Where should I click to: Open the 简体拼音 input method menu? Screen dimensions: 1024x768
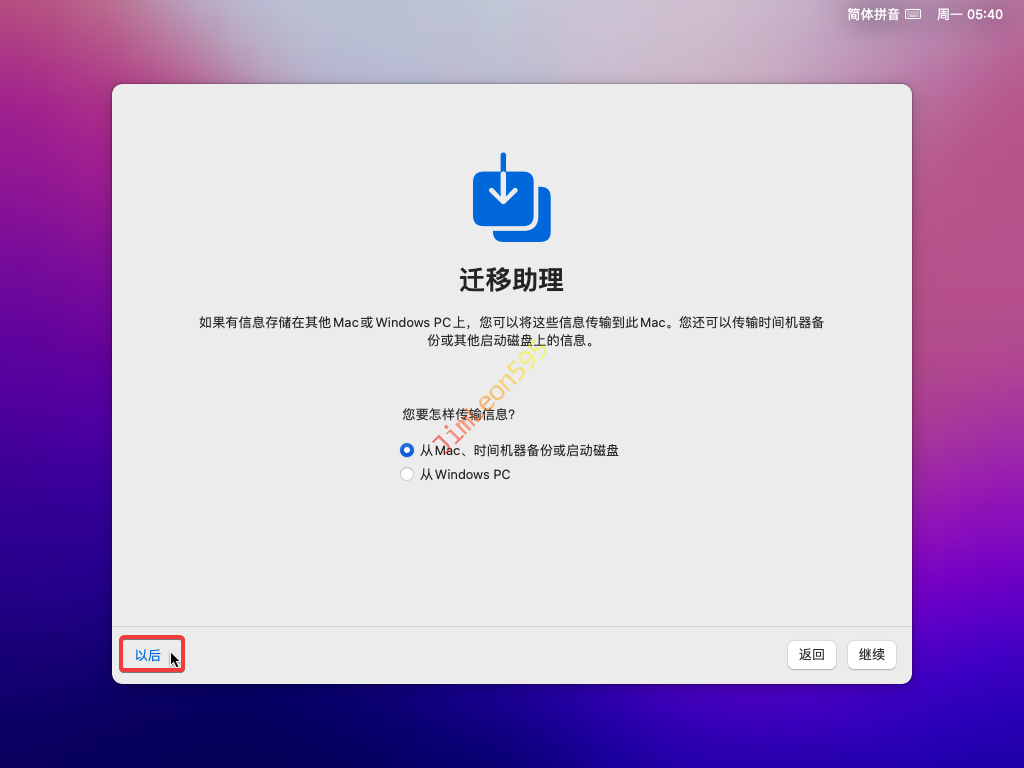[873, 14]
